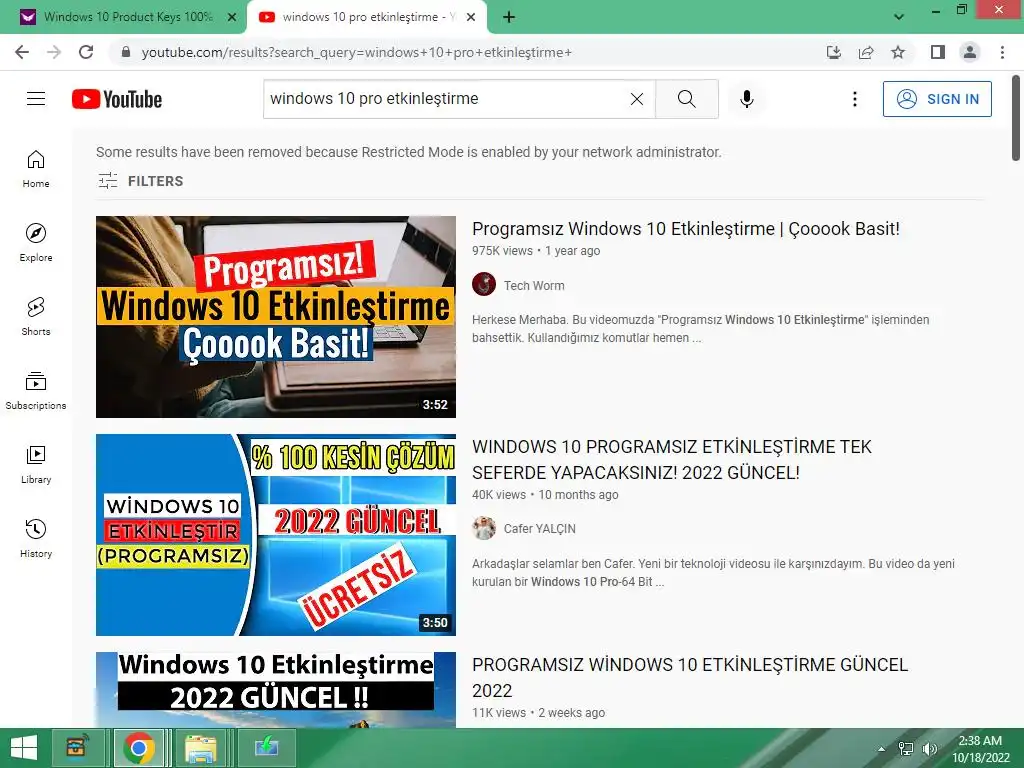Open 'WINDOWS 10 PROGRAMSIZ ETKİNLEŞTİRME TEK SEFERDE' title
1024x768 pixels.
click(x=671, y=460)
